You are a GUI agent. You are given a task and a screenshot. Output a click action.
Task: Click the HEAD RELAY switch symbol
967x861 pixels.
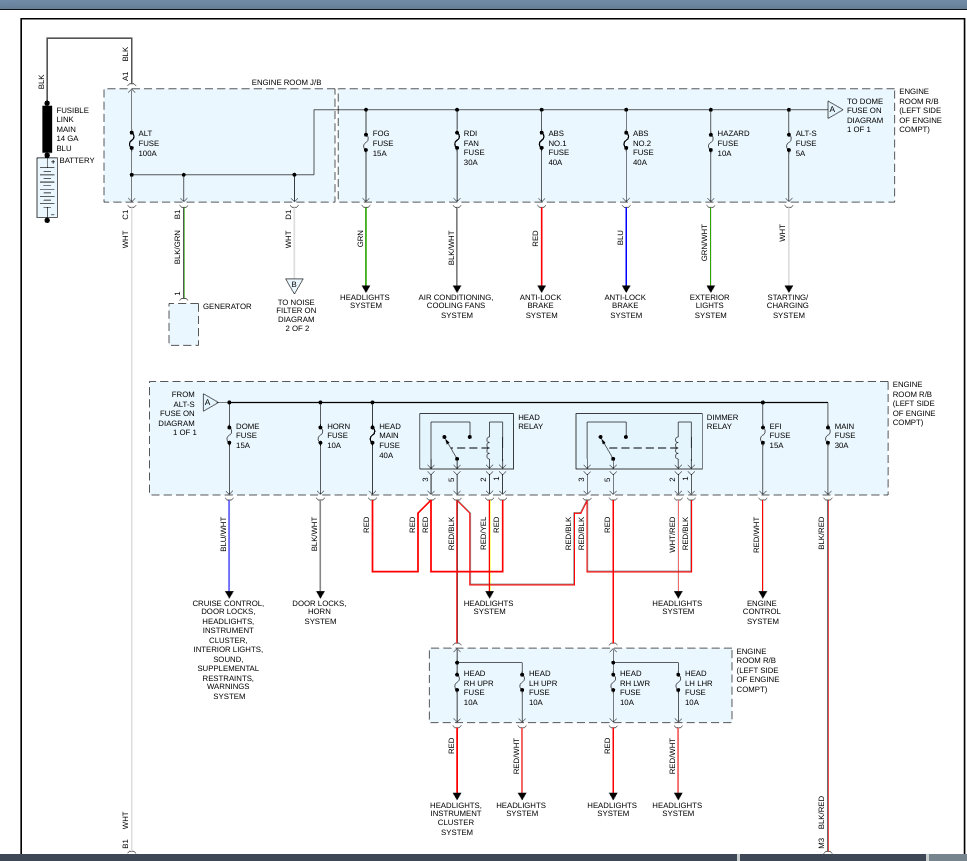point(466,442)
